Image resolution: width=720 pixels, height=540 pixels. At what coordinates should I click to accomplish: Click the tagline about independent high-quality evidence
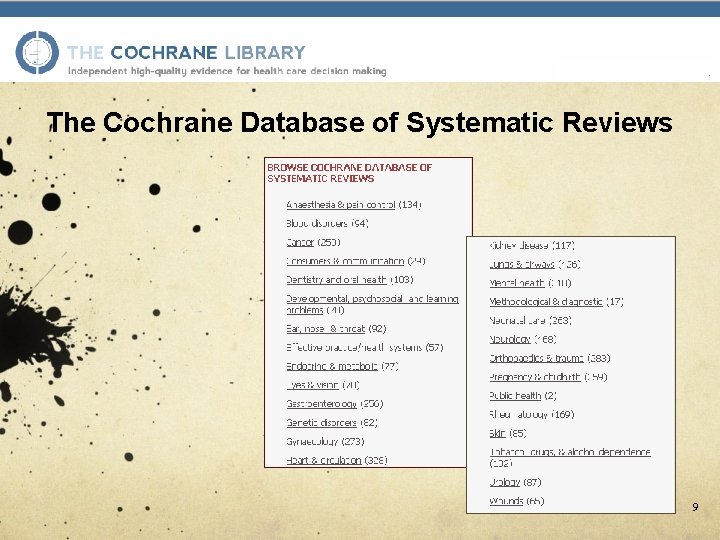227,71
